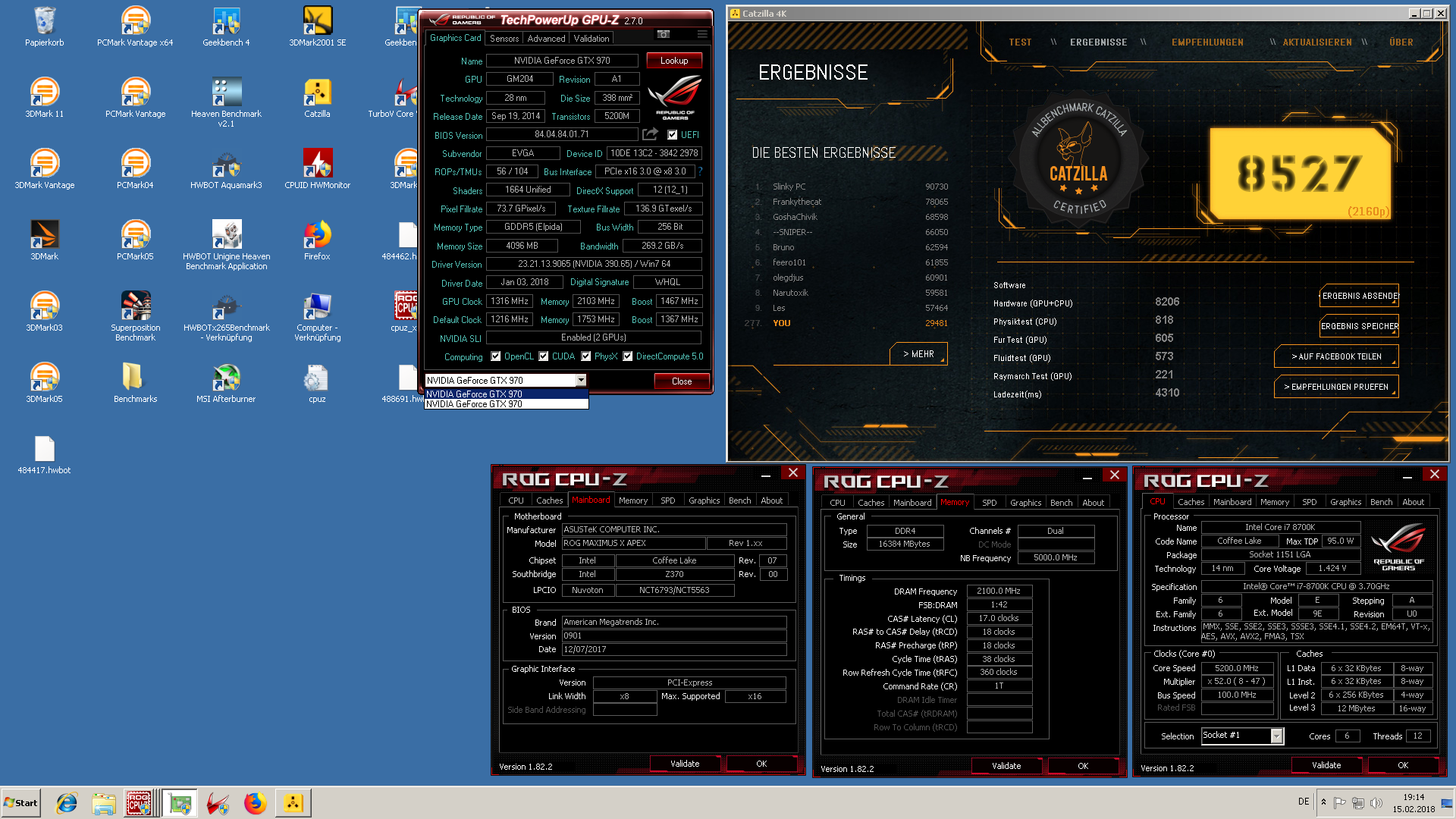Open HWBOT Aquamark3 desktop icon
Screen dimensions: 1456x819
[226, 169]
